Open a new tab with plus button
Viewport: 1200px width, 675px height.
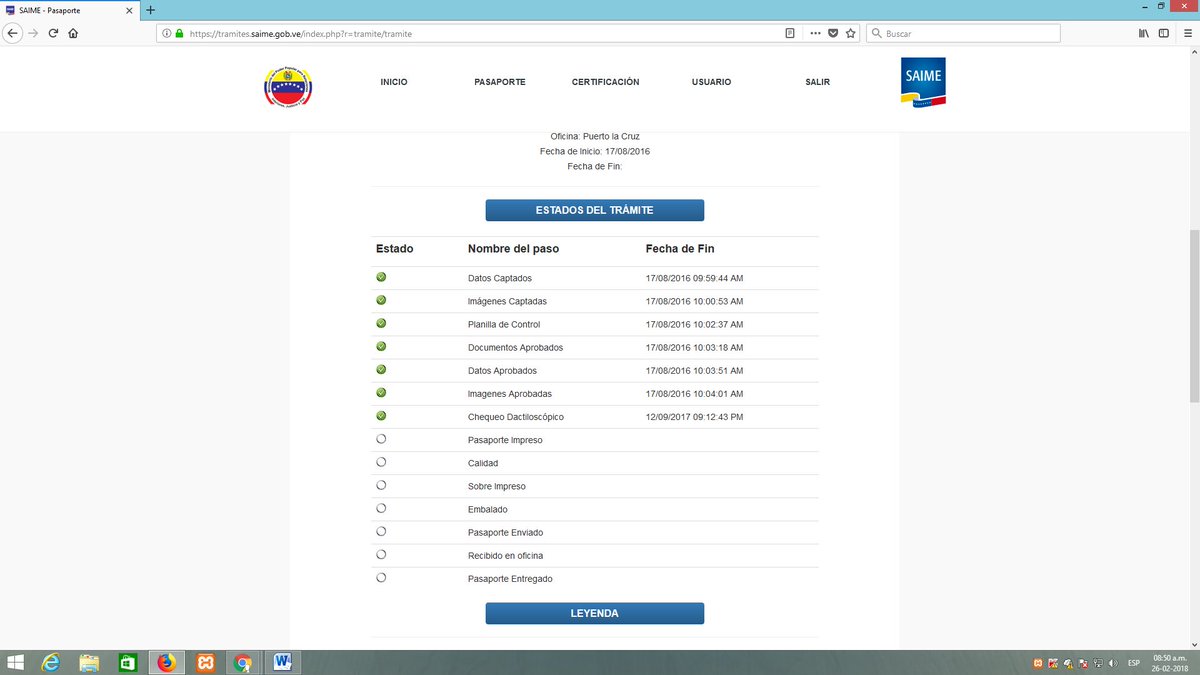point(150,9)
